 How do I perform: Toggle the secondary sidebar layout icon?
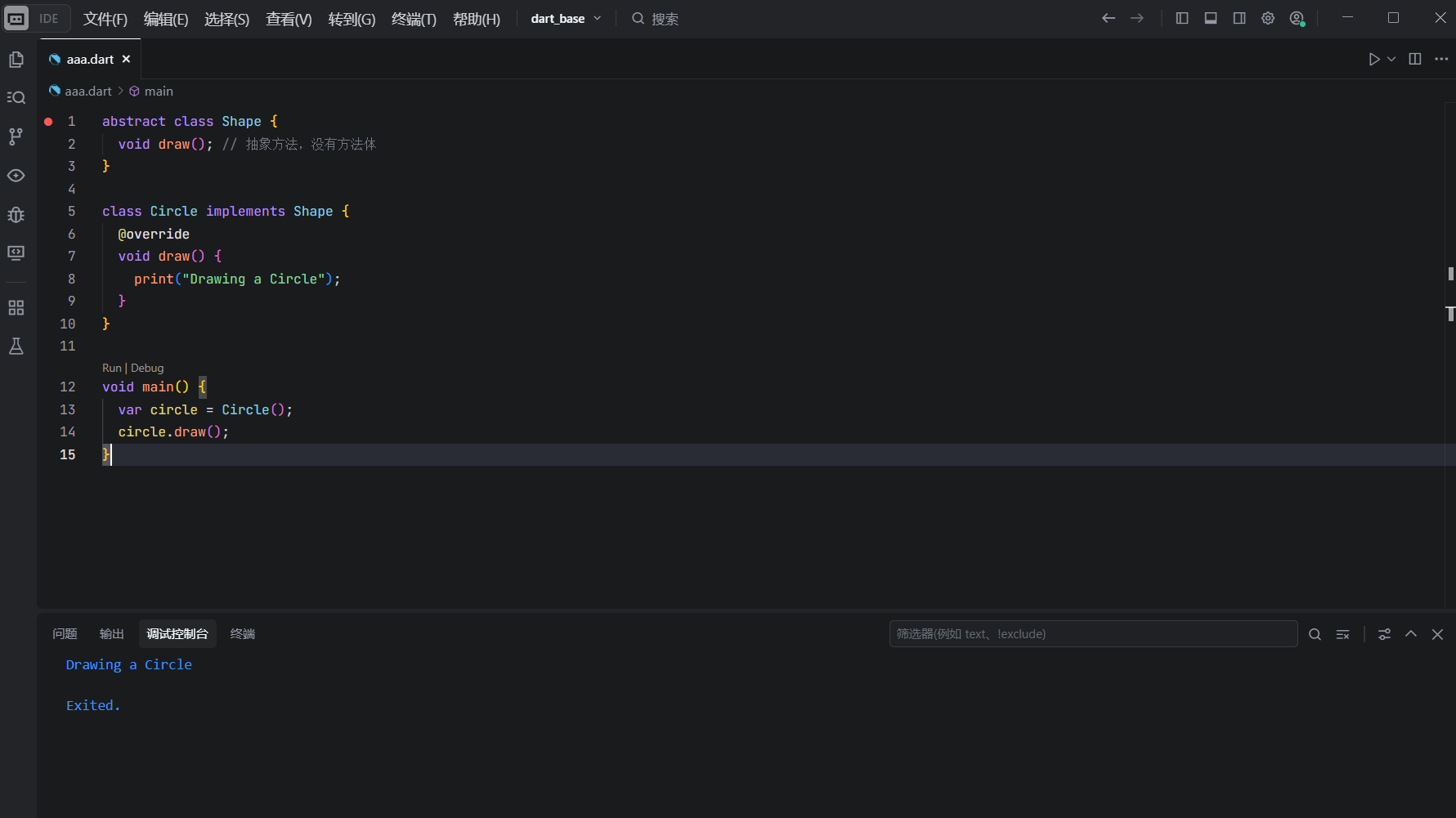point(1239,18)
